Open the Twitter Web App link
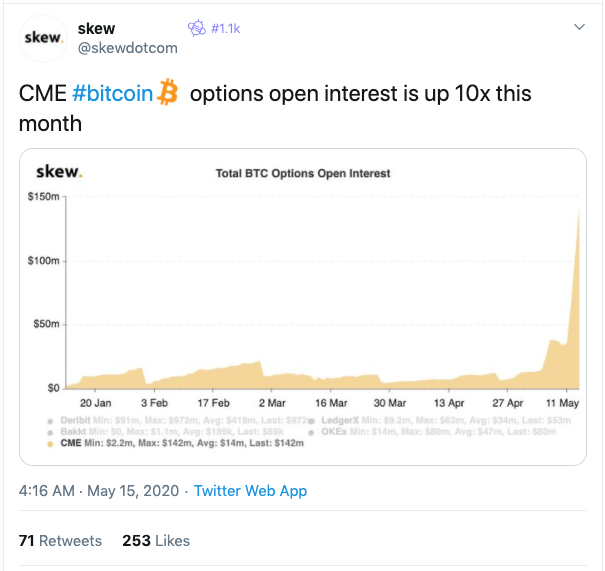This screenshot has width=605, height=571. pyautogui.click(x=250, y=491)
